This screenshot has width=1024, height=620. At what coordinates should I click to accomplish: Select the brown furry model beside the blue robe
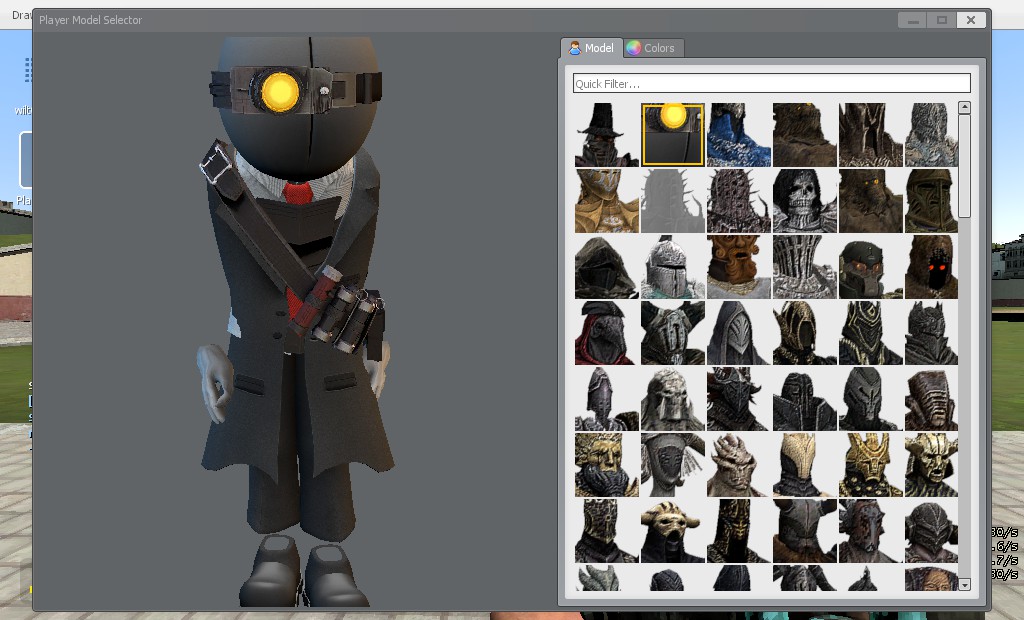pos(805,135)
